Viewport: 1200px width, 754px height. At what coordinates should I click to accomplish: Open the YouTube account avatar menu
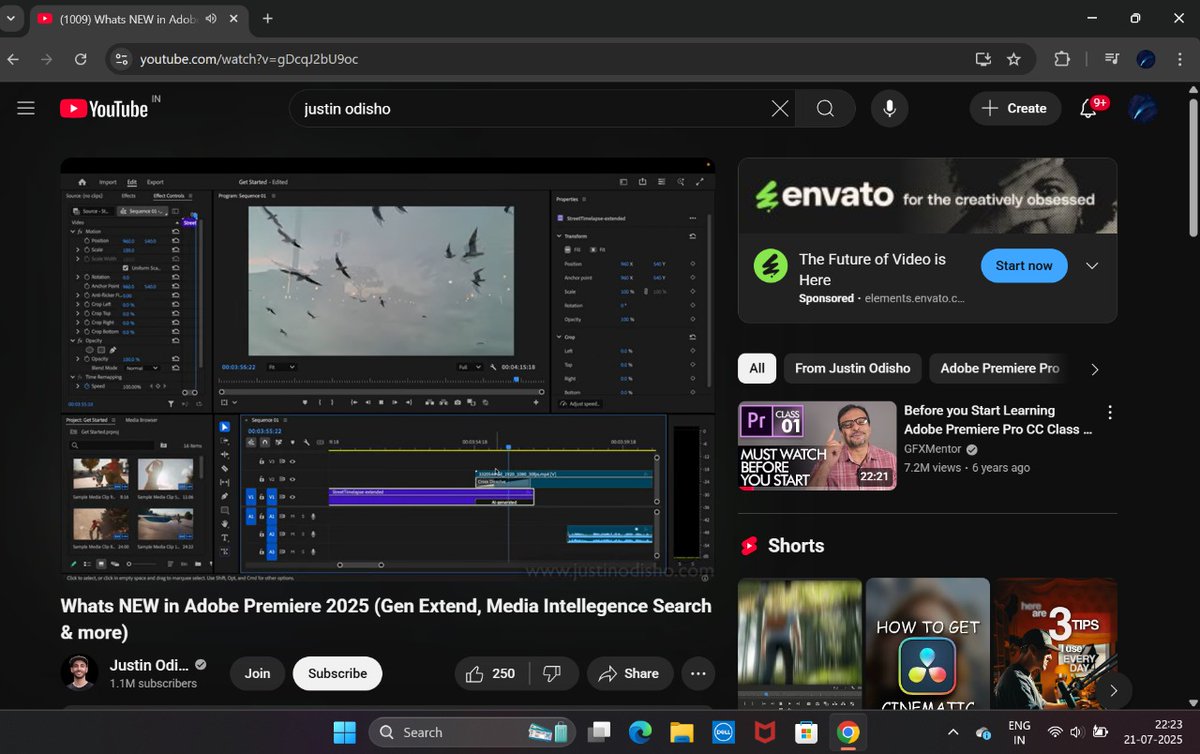coord(1143,108)
